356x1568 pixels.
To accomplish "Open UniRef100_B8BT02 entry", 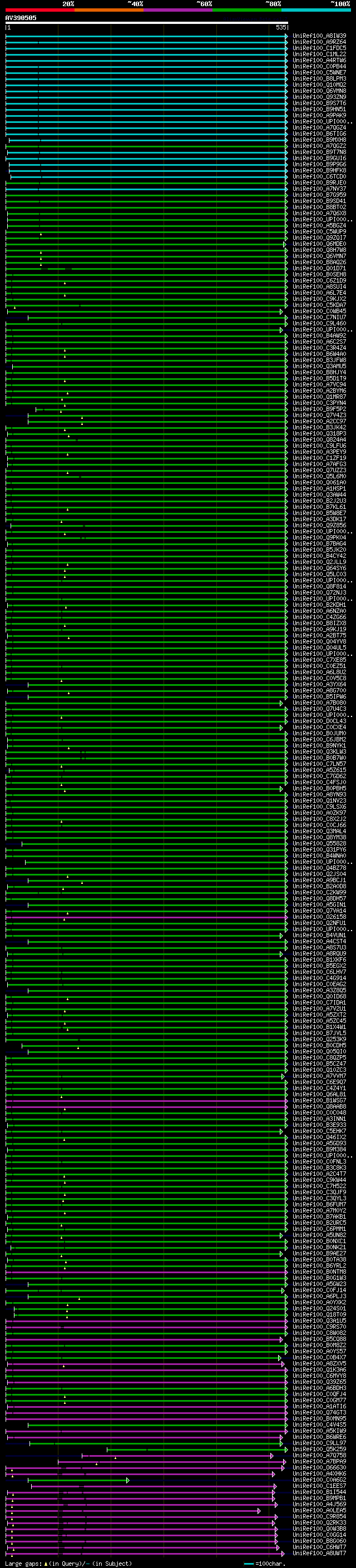I will point(319,207).
